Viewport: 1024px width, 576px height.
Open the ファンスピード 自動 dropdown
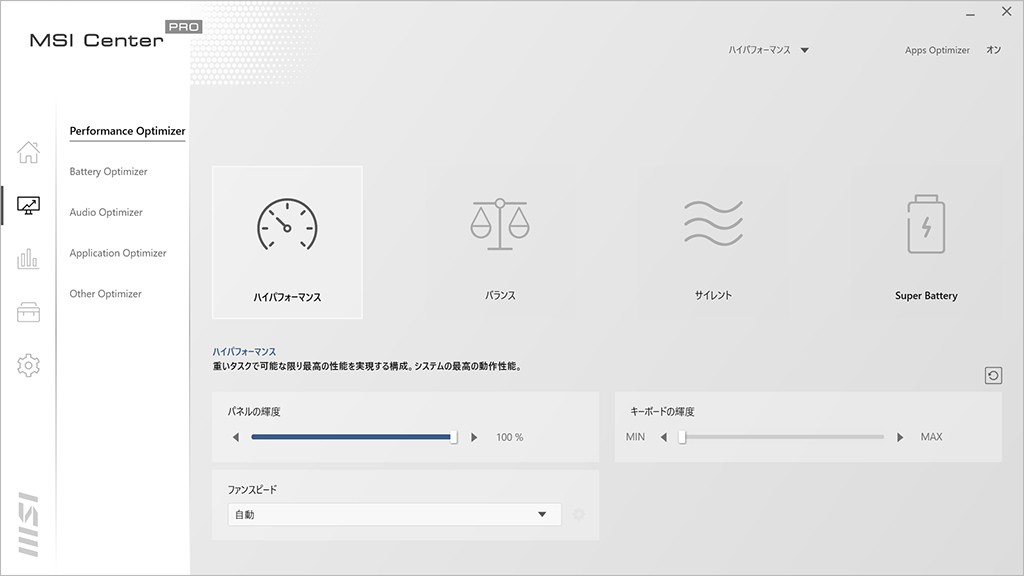pos(394,515)
